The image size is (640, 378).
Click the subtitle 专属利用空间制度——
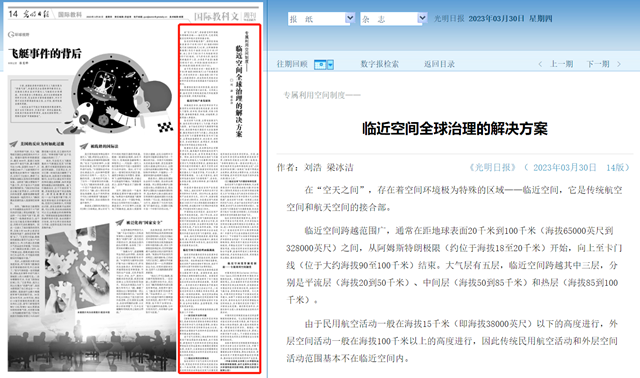pos(322,95)
